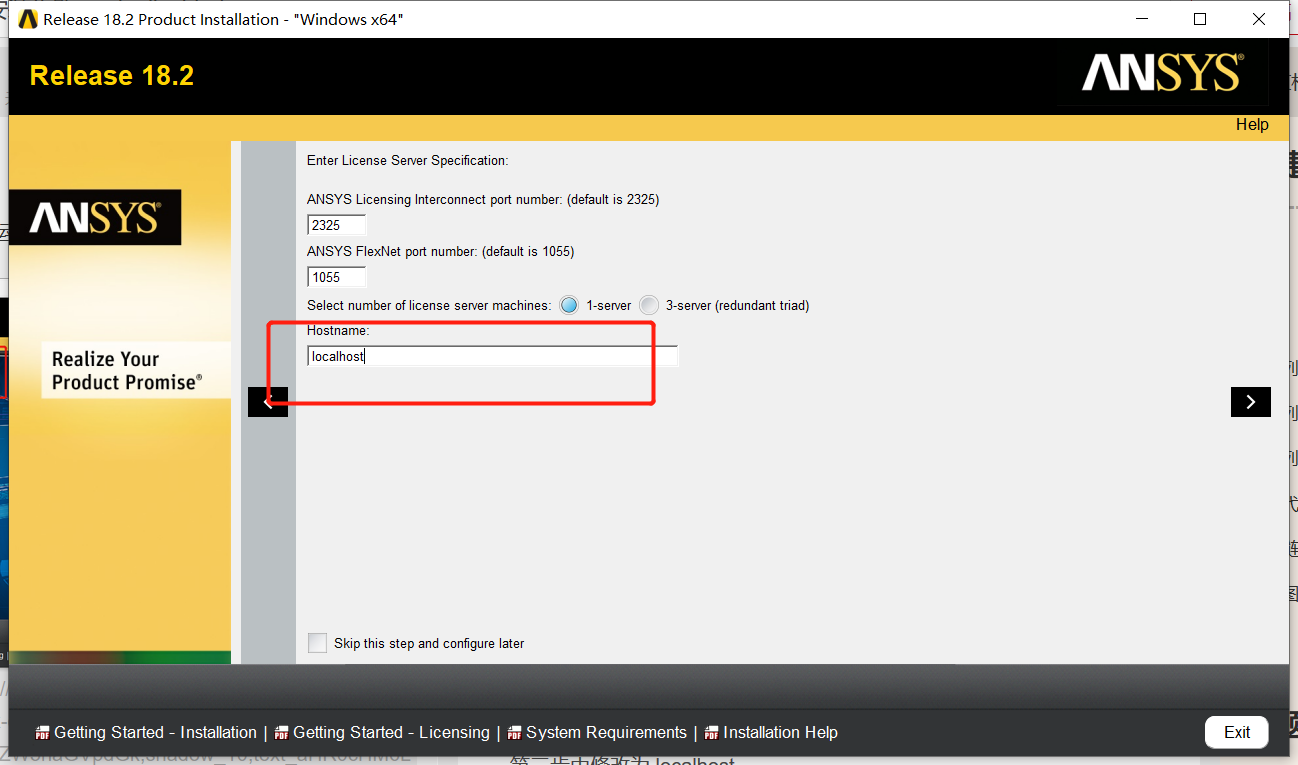1298x765 pixels.
Task: Open the Help menu
Action: (1252, 124)
